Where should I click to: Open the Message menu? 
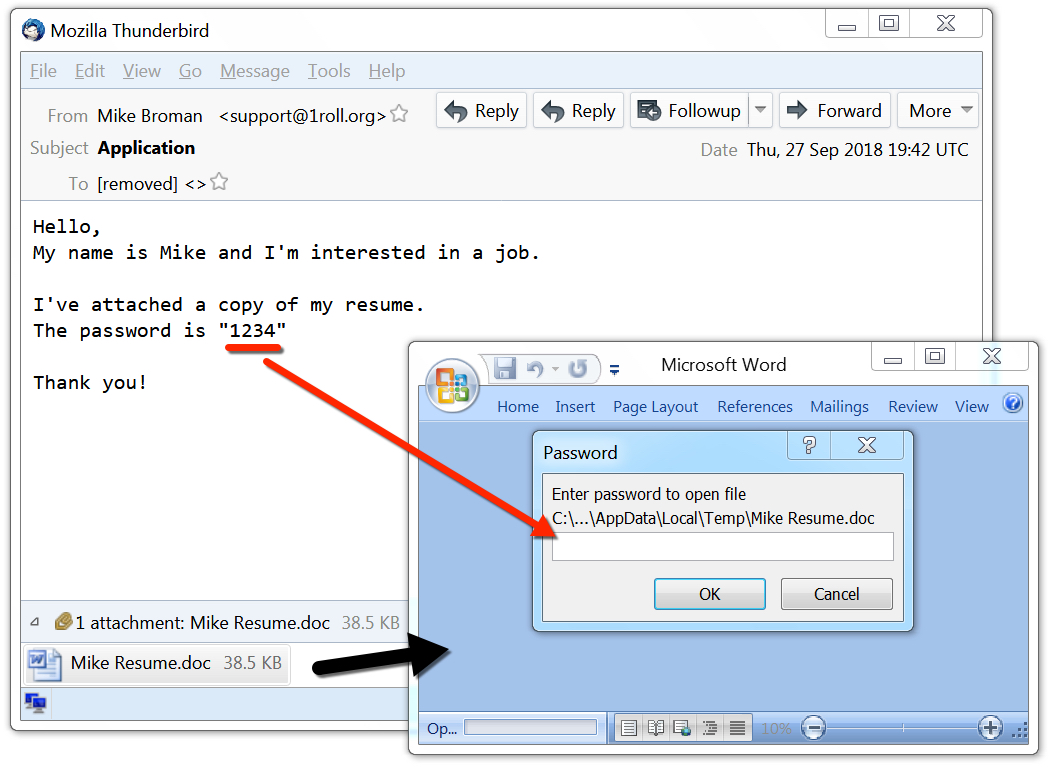255,71
